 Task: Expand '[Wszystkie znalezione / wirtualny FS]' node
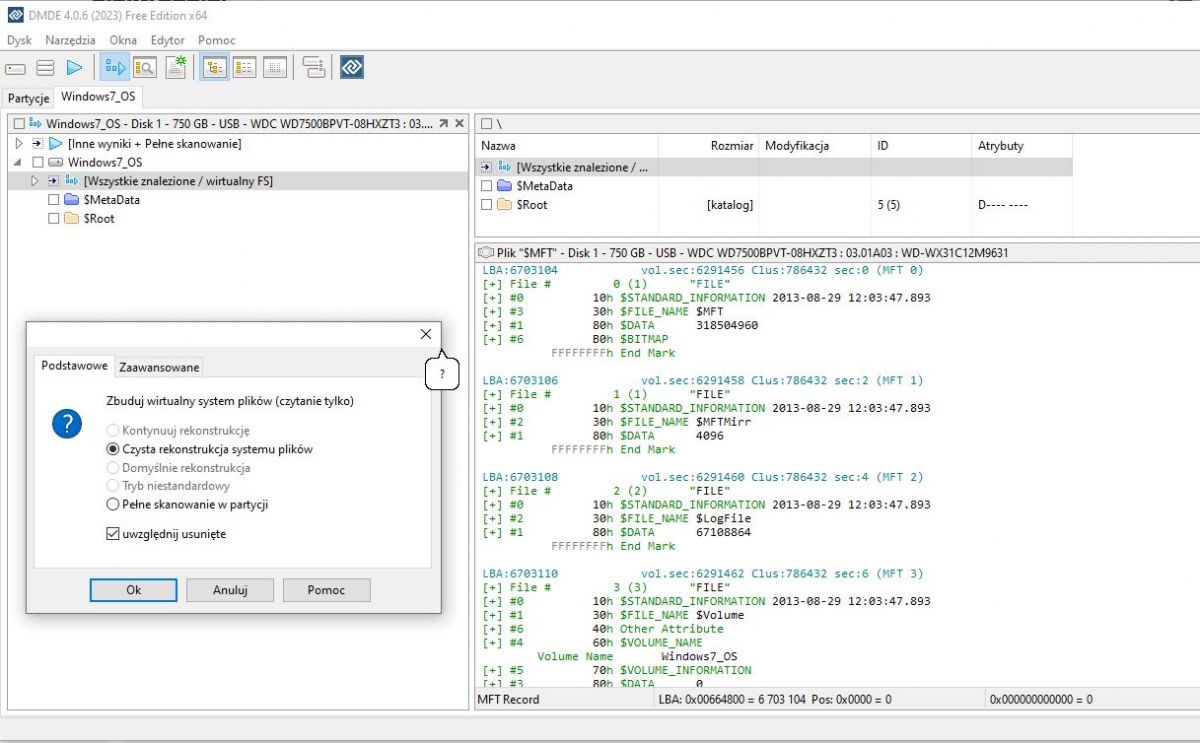pos(34,181)
